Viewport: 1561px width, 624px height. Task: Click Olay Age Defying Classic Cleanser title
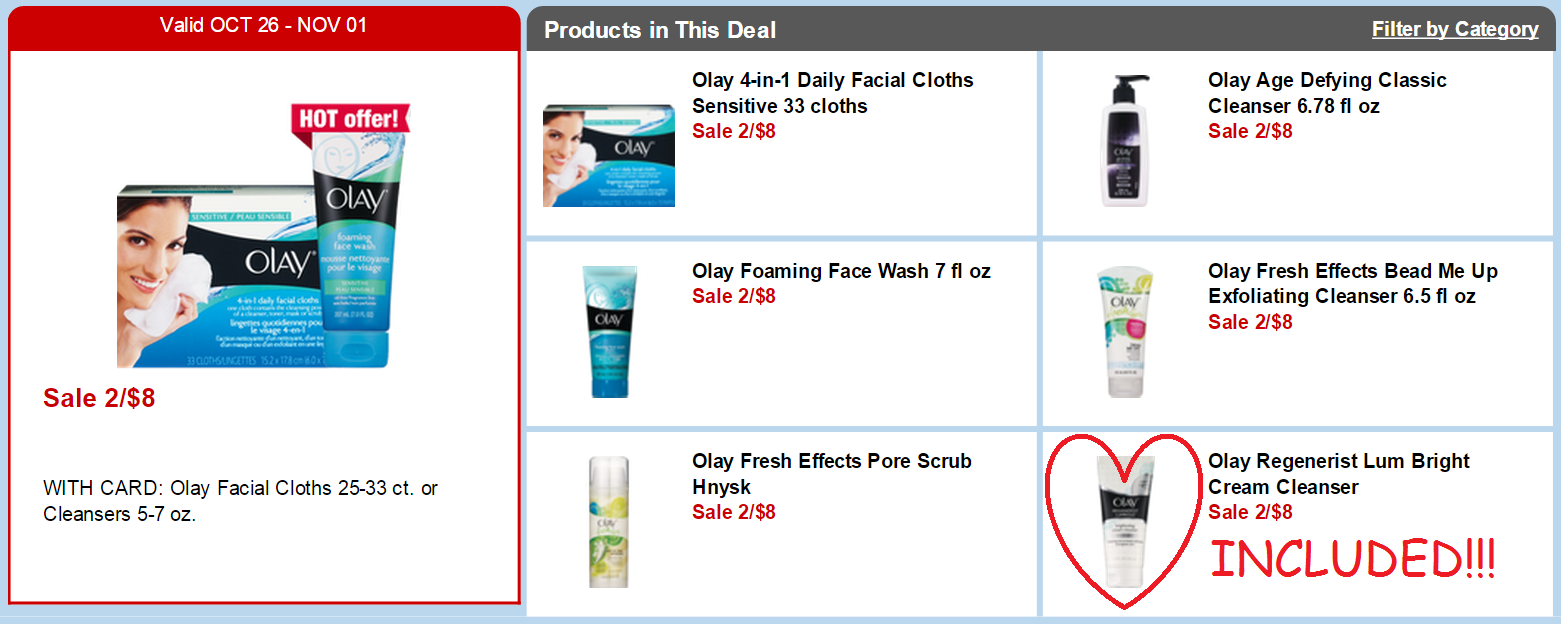(x=1327, y=93)
